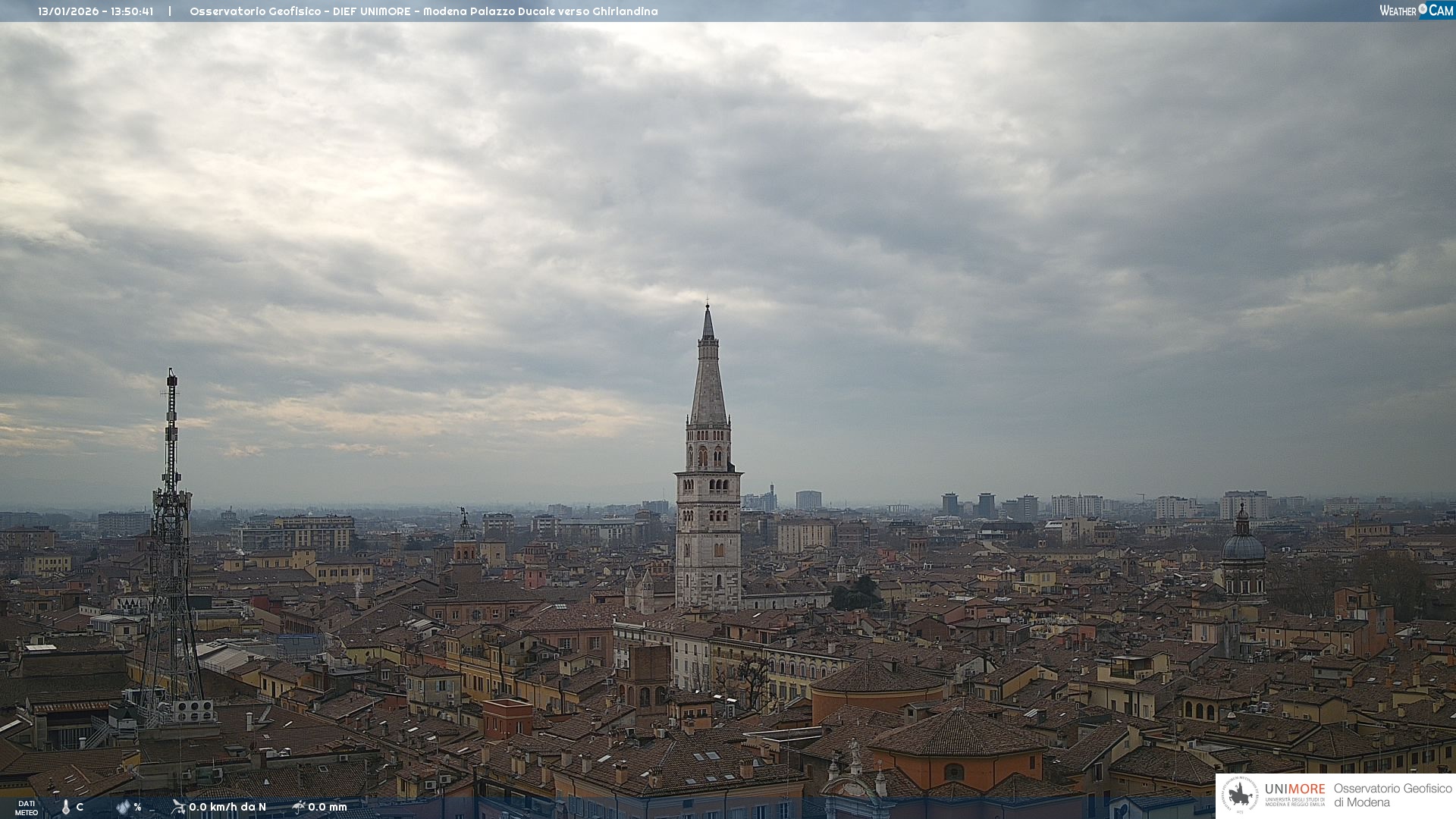
Task: Click the thermometer temperature icon
Action: (x=66, y=808)
